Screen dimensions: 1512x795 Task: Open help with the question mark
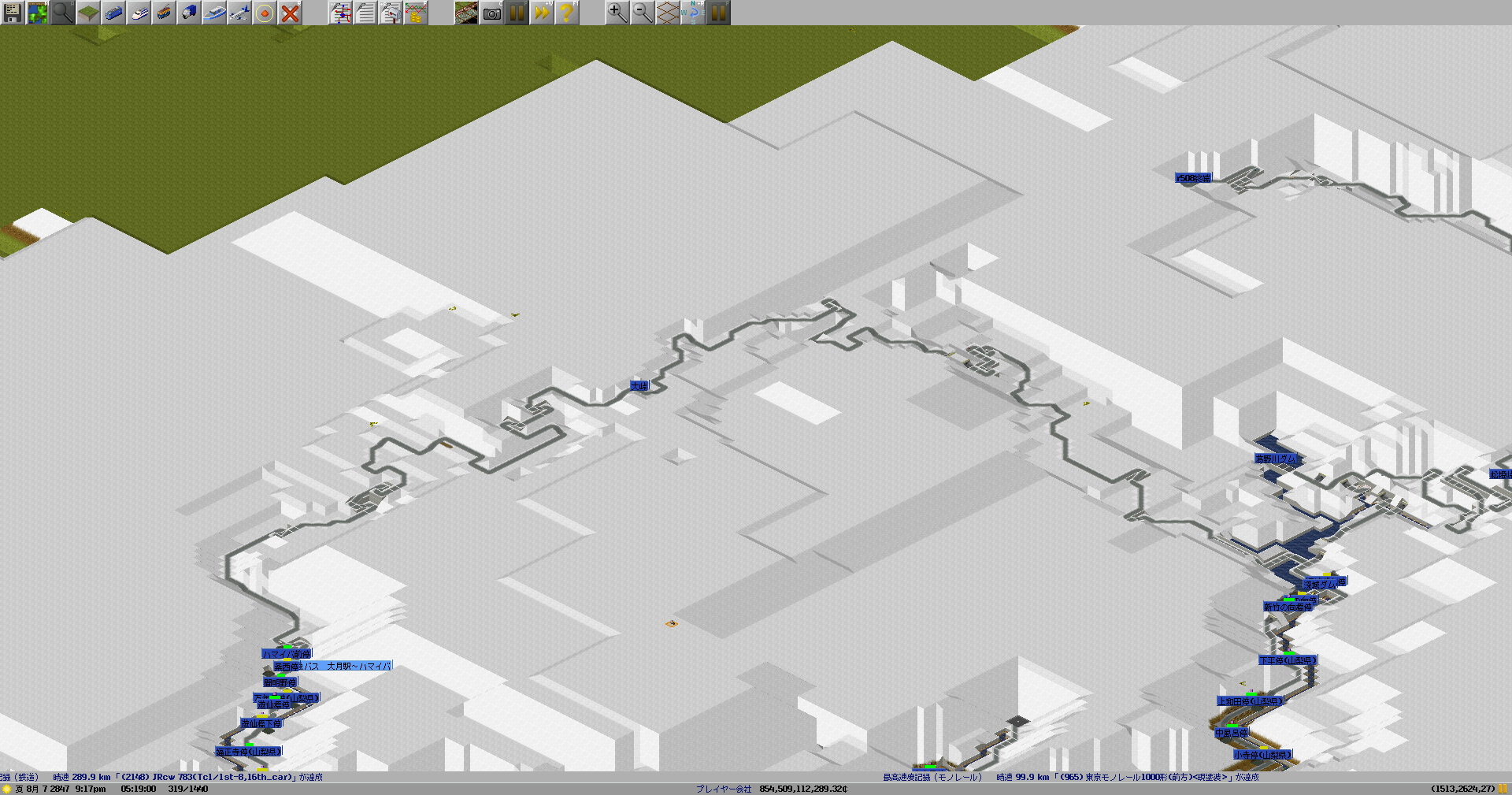point(566,13)
